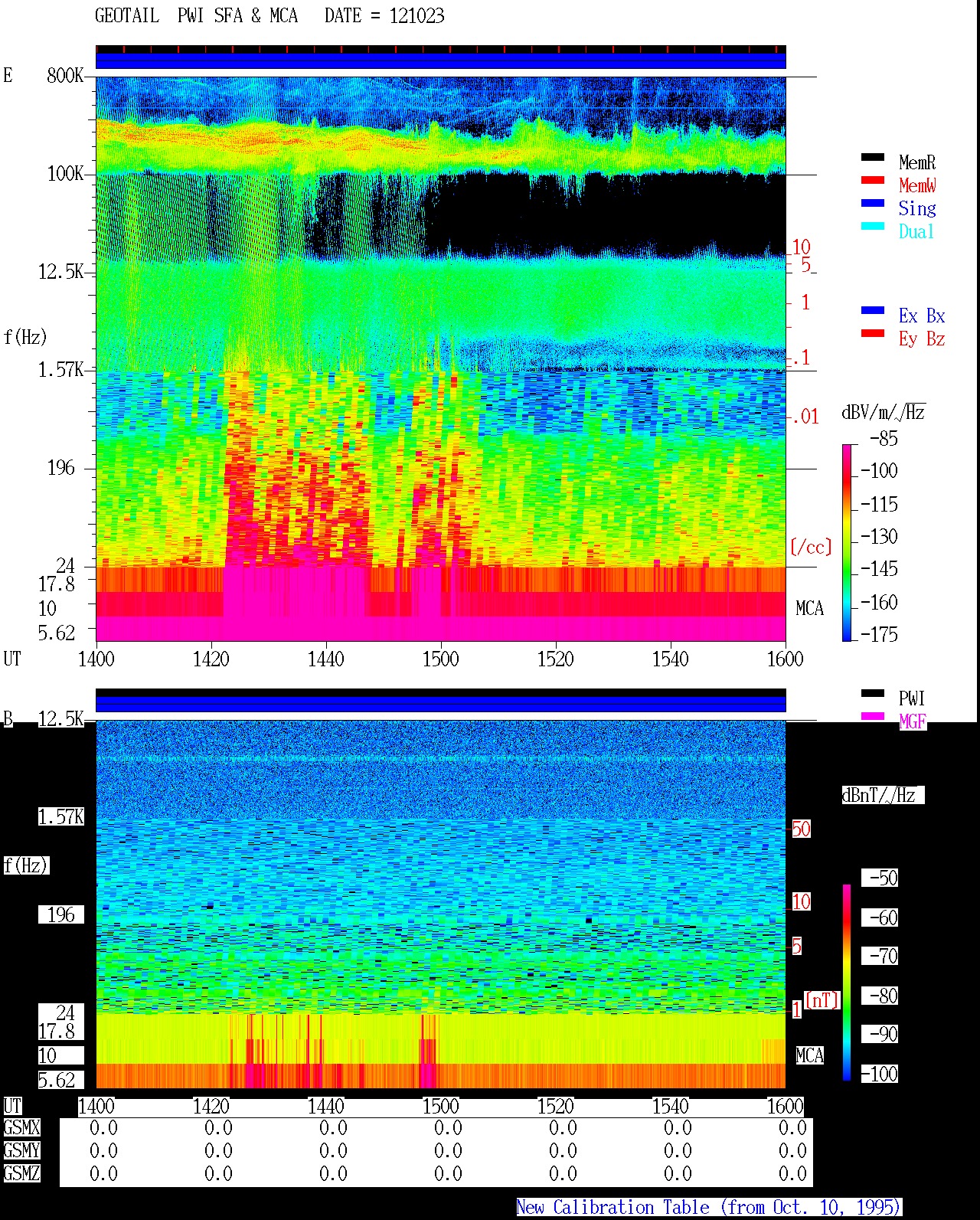The image size is (980, 1220).
Task: Click the dBV/m/√Hz unit label
Action: coord(884,412)
